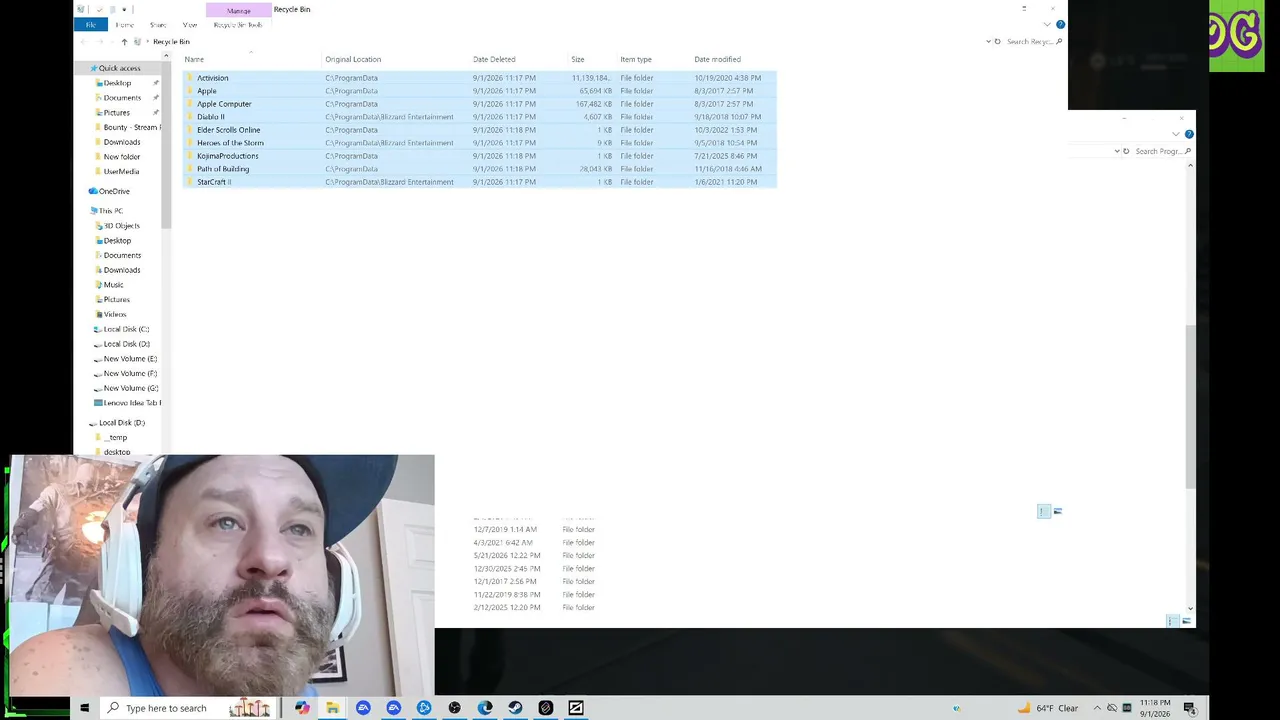The width and height of the screenshot is (1280, 720).
Task: Click the 10/19/2020 4:38 PM date
Action: (727, 78)
